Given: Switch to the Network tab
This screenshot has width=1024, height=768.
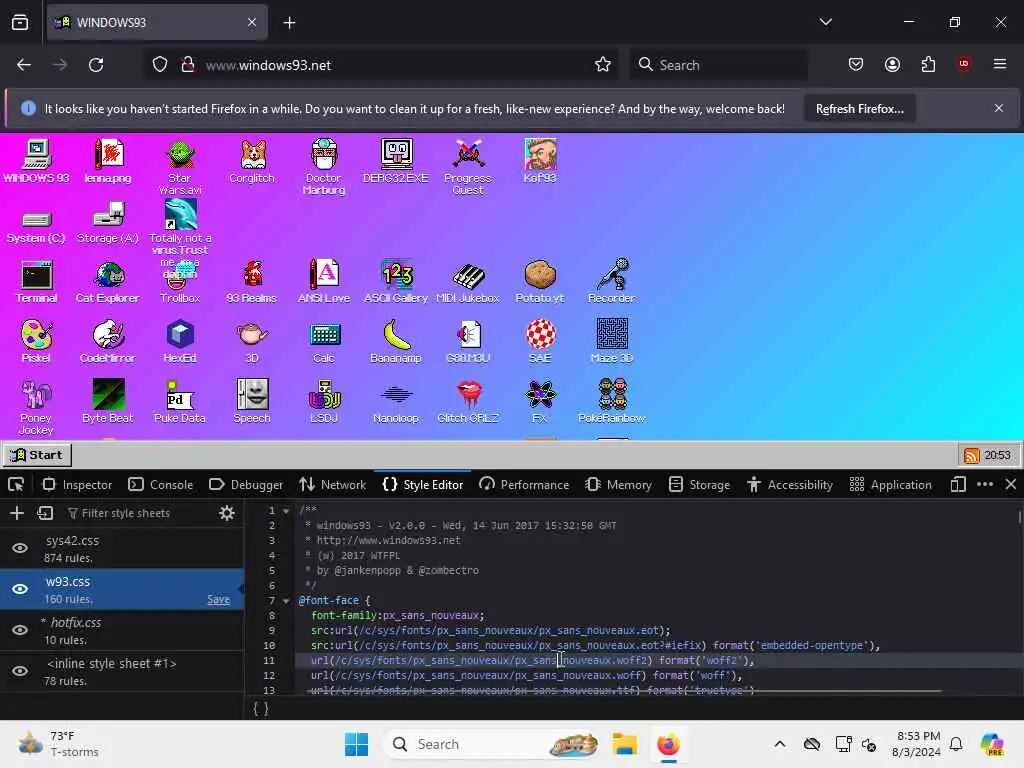Looking at the screenshot, I should click(332, 485).
